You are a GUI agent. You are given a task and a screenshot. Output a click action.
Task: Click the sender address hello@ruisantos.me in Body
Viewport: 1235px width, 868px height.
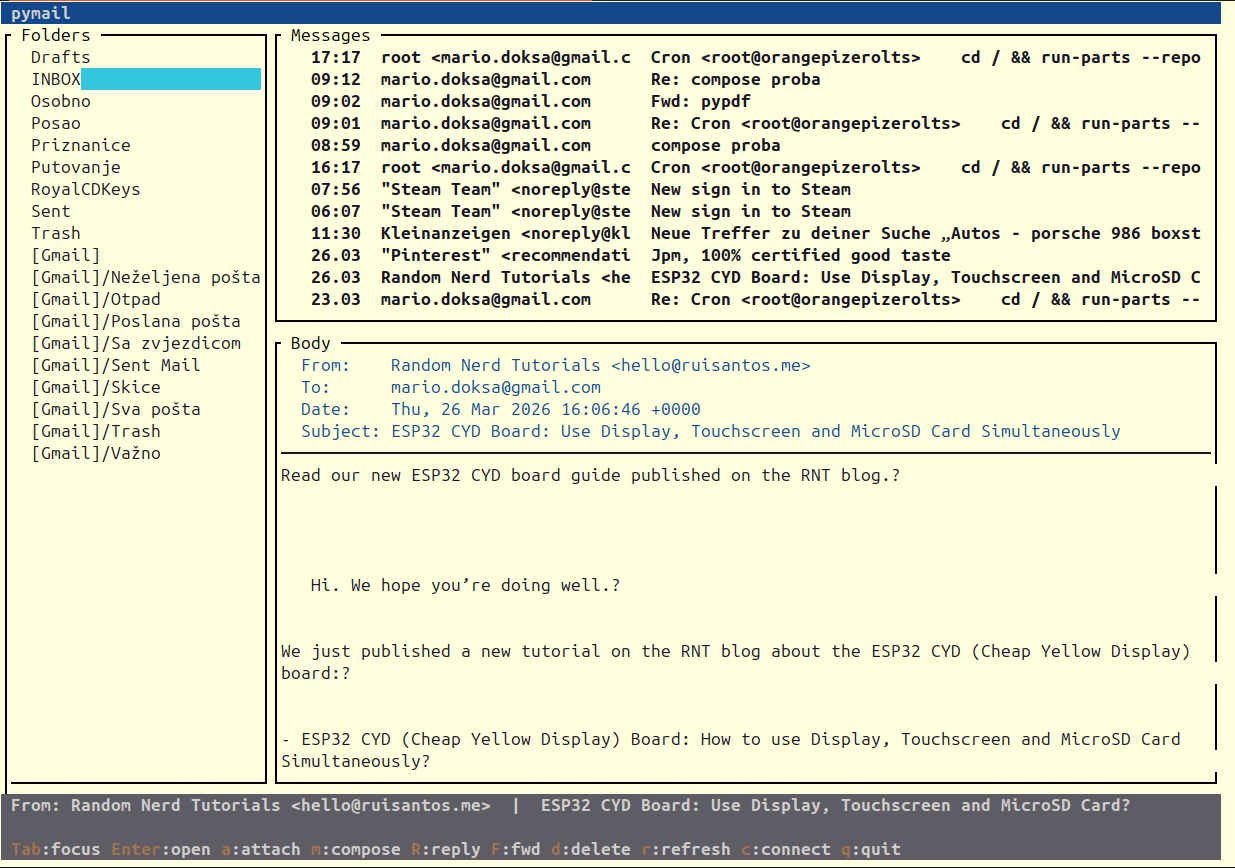[x=710, y=366]
